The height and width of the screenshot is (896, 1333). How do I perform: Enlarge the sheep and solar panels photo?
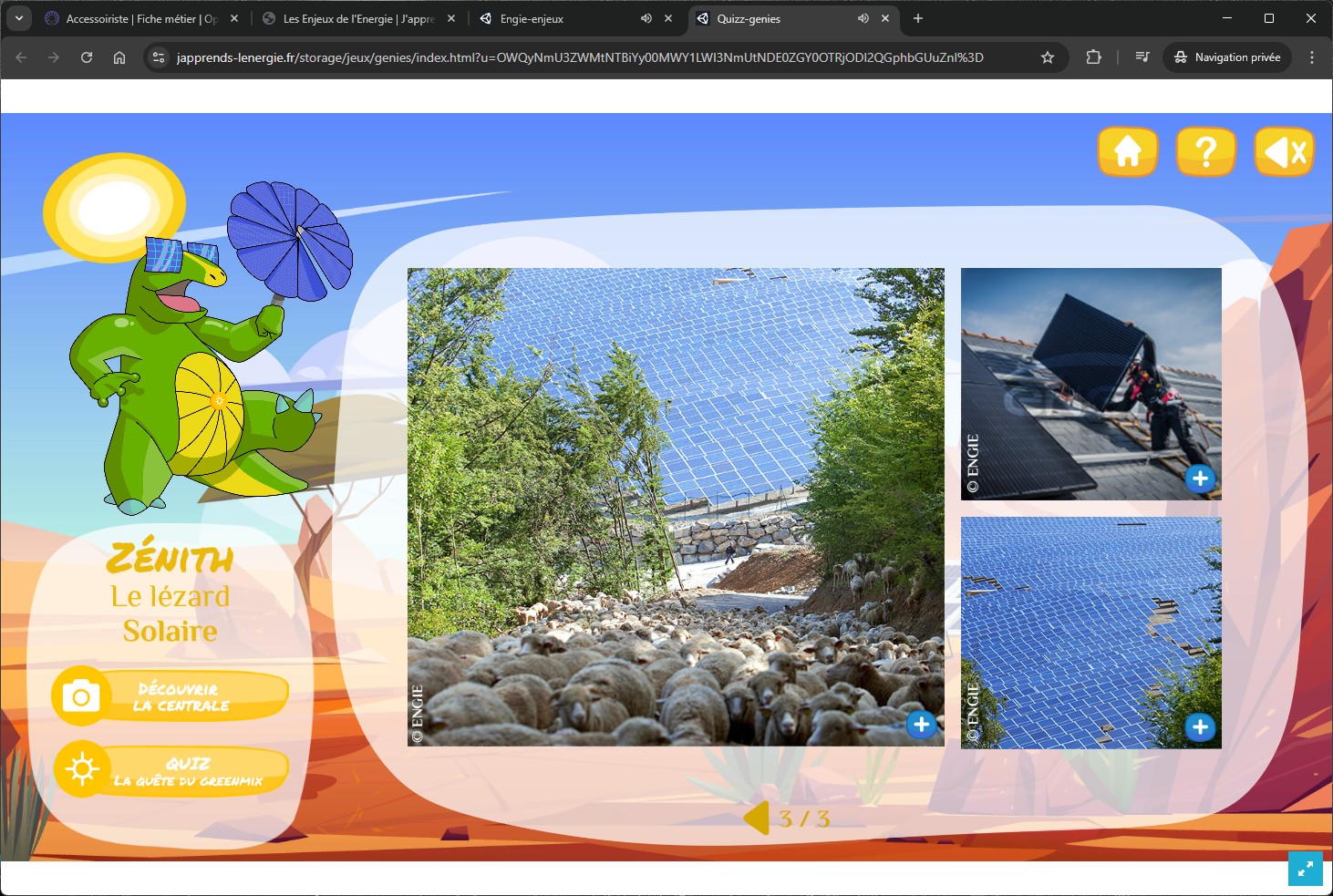[x=922, y=725]
